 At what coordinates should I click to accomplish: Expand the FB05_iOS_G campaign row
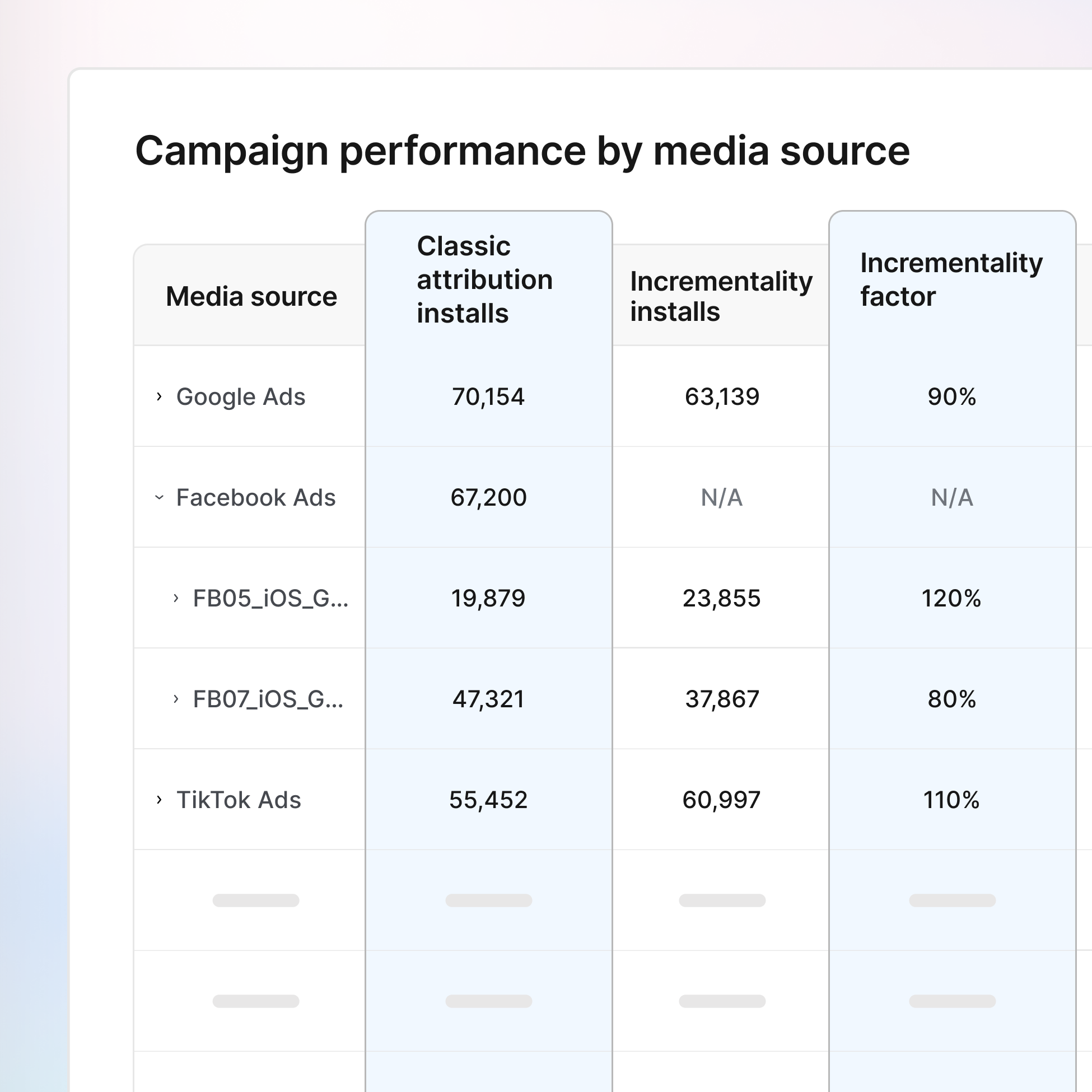pyautogui.click(x=176, y=599)
